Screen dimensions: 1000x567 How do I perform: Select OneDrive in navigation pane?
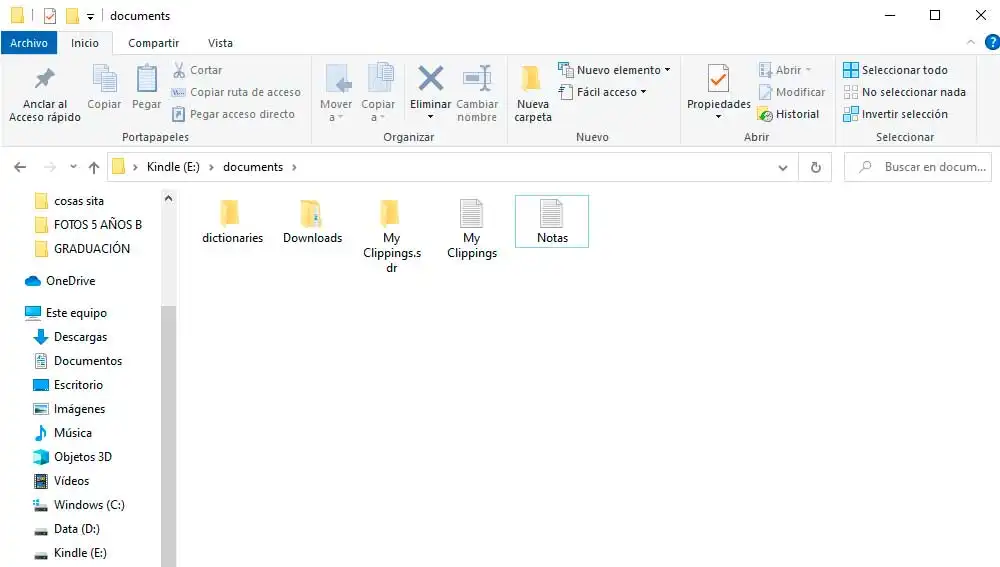[60, 281]
